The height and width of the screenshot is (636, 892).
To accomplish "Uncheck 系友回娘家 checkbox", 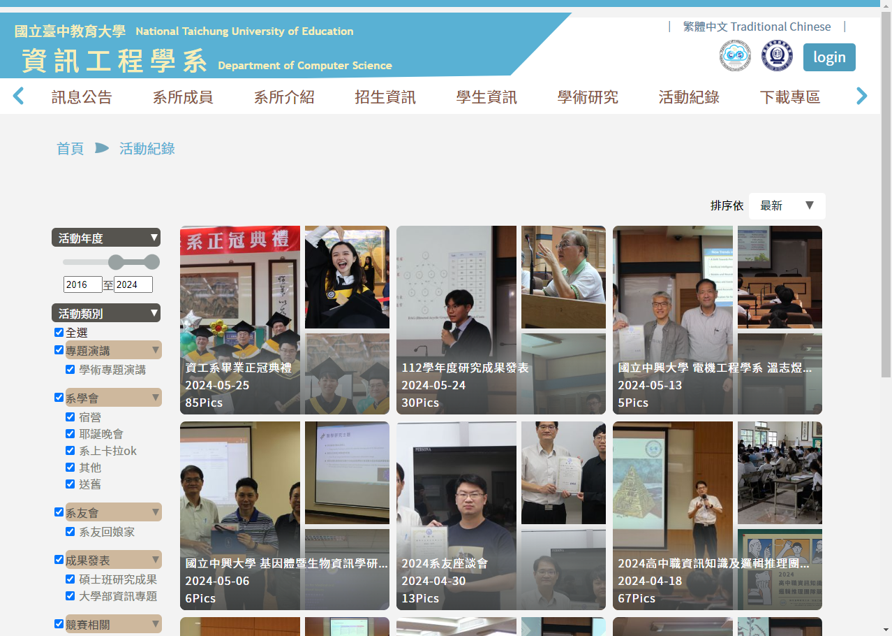I will [x=70, y=532].
